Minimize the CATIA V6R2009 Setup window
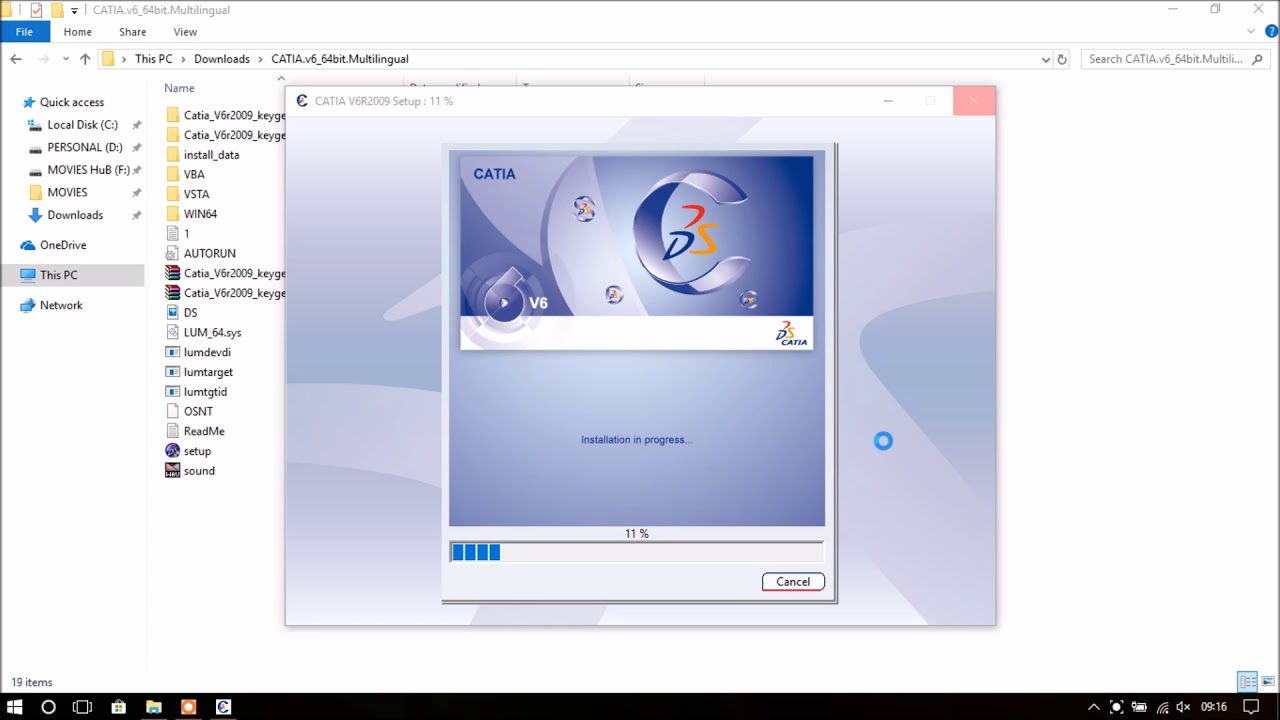 tap(888, 101)
